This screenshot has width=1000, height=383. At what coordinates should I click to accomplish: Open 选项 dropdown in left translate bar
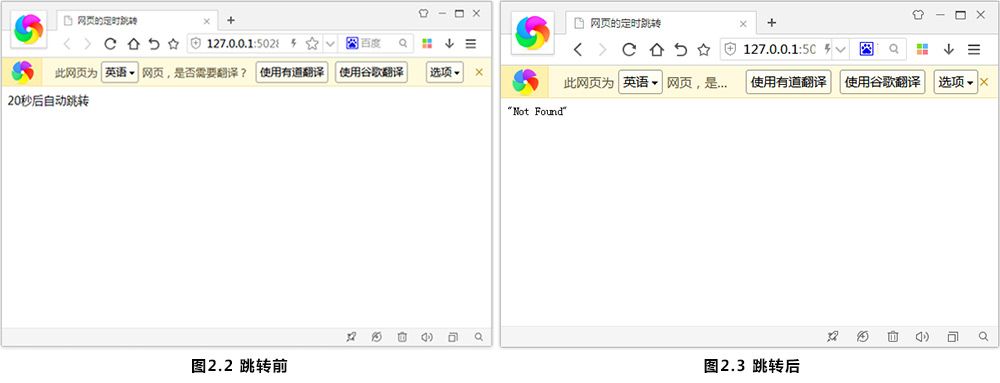pyautogui.click(x=445, y=73)
